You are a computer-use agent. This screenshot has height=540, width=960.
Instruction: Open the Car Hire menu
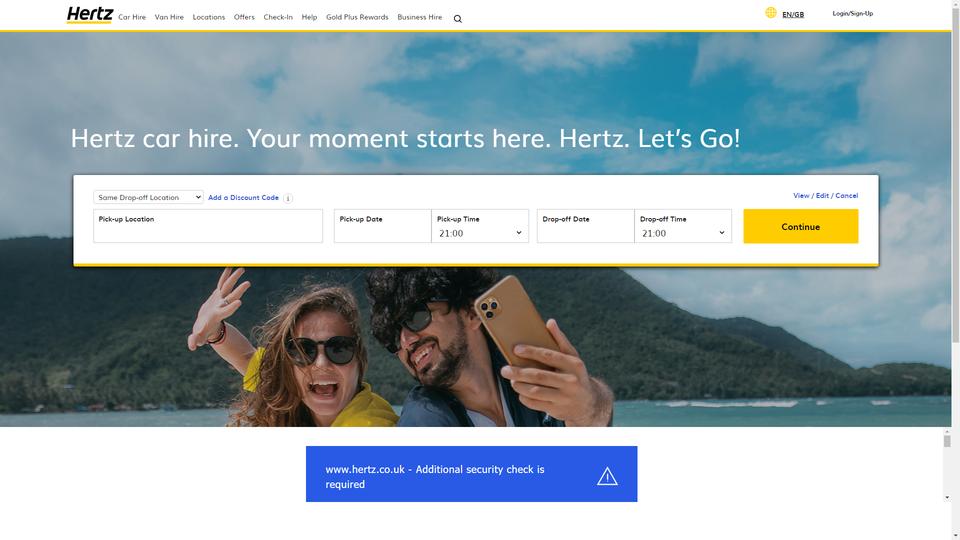[132, 17]
